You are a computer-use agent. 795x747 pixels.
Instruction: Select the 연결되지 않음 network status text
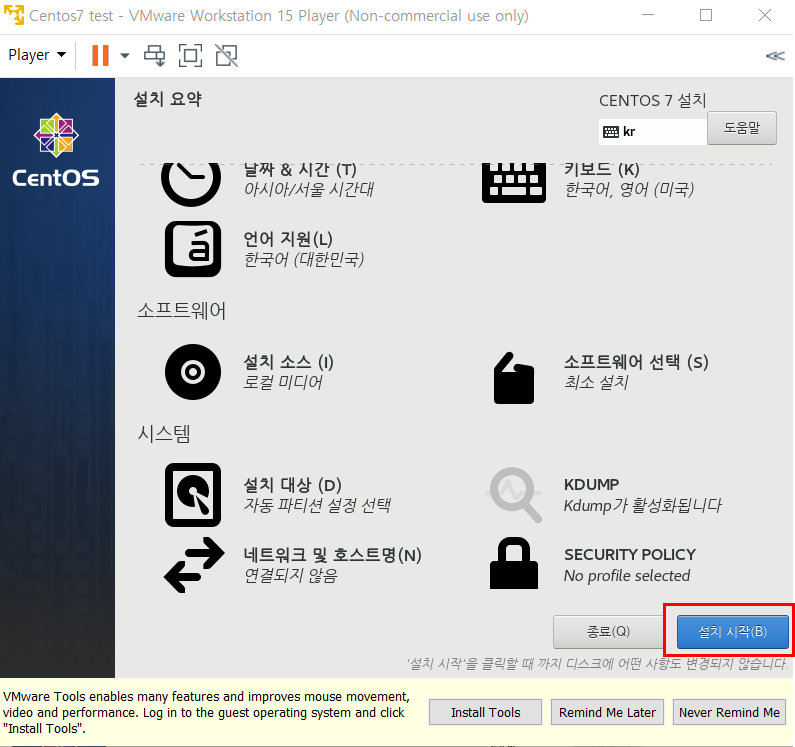(291, 576)
